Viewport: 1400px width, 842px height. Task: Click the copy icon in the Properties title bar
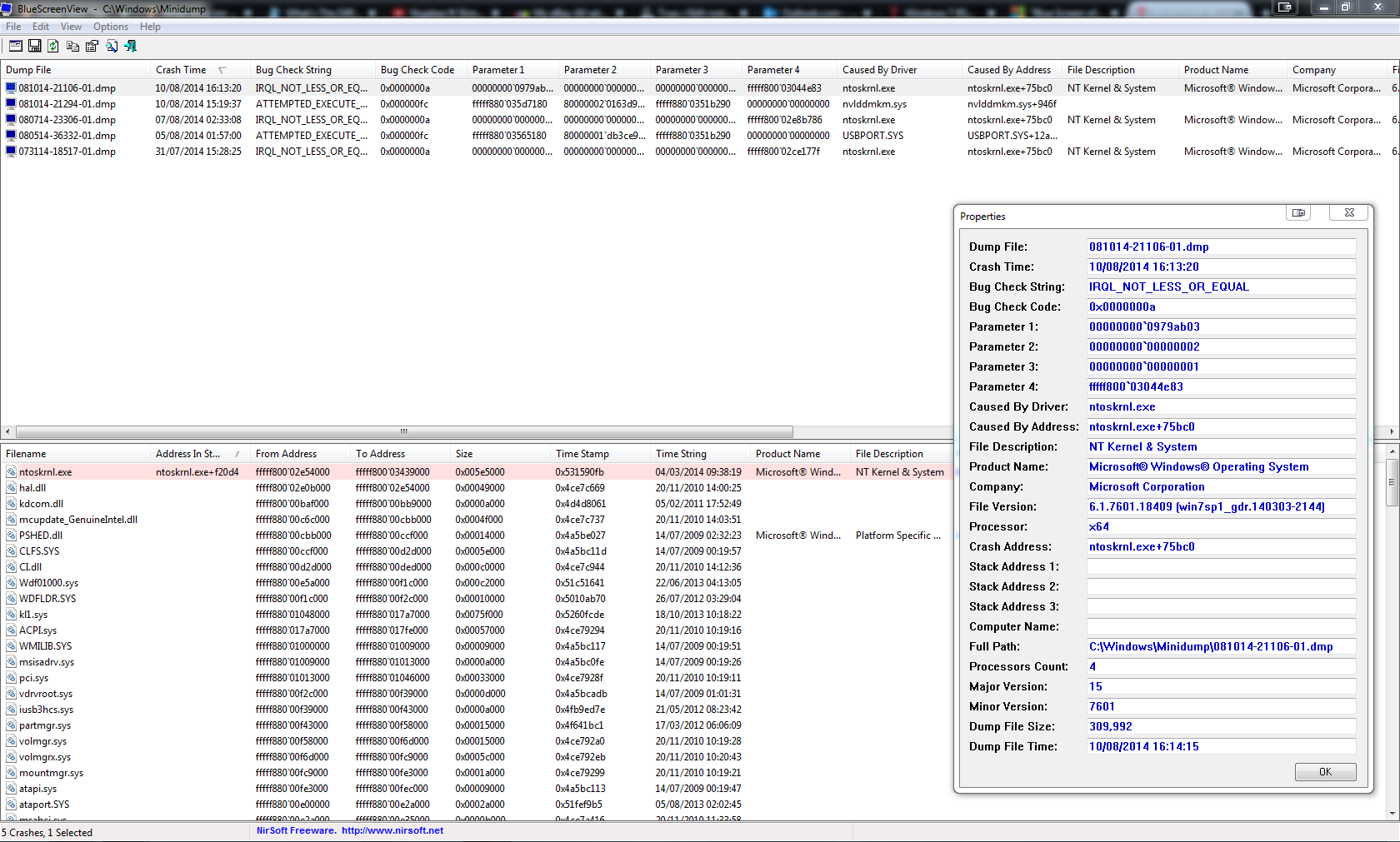point(1297,212)
